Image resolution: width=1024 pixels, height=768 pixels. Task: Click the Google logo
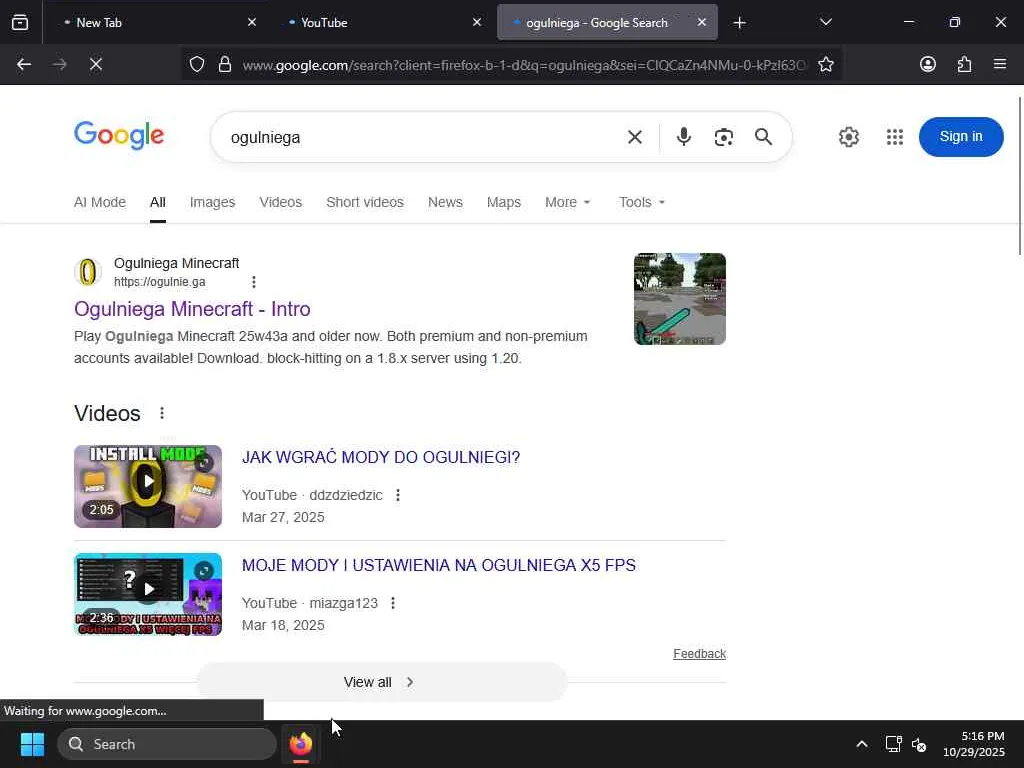(119, 135)
